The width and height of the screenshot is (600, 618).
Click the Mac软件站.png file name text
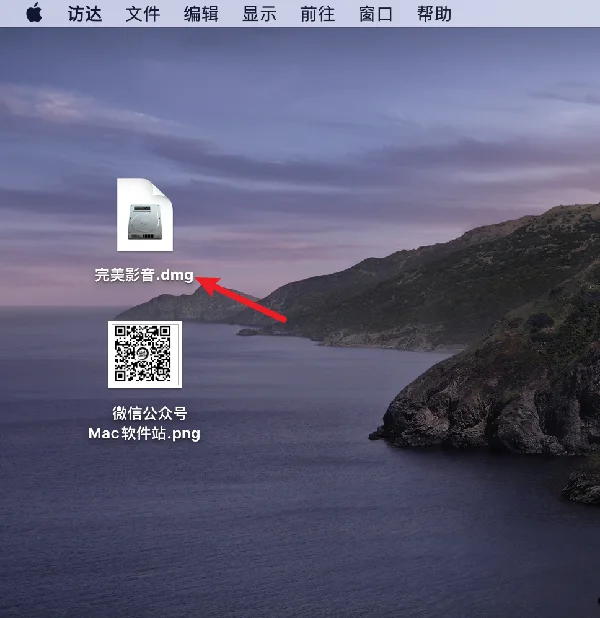(144, 433)
